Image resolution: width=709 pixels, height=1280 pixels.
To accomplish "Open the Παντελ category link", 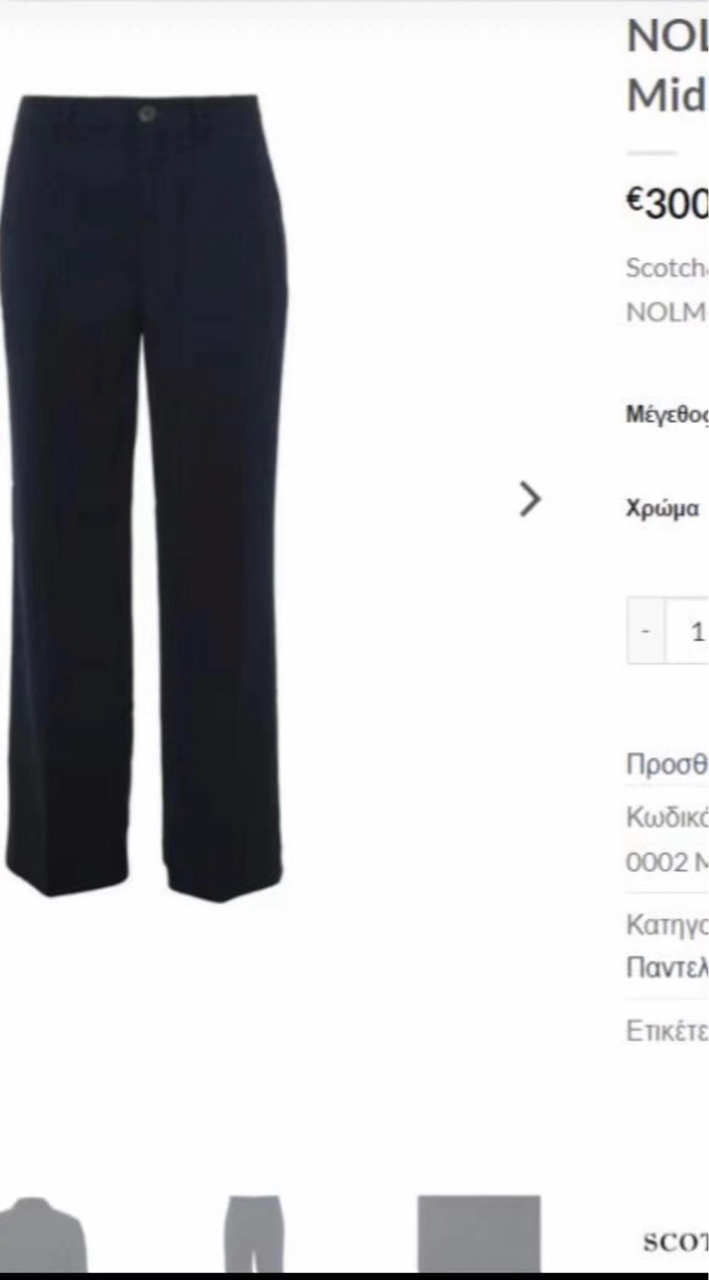I will click(667, 968).
